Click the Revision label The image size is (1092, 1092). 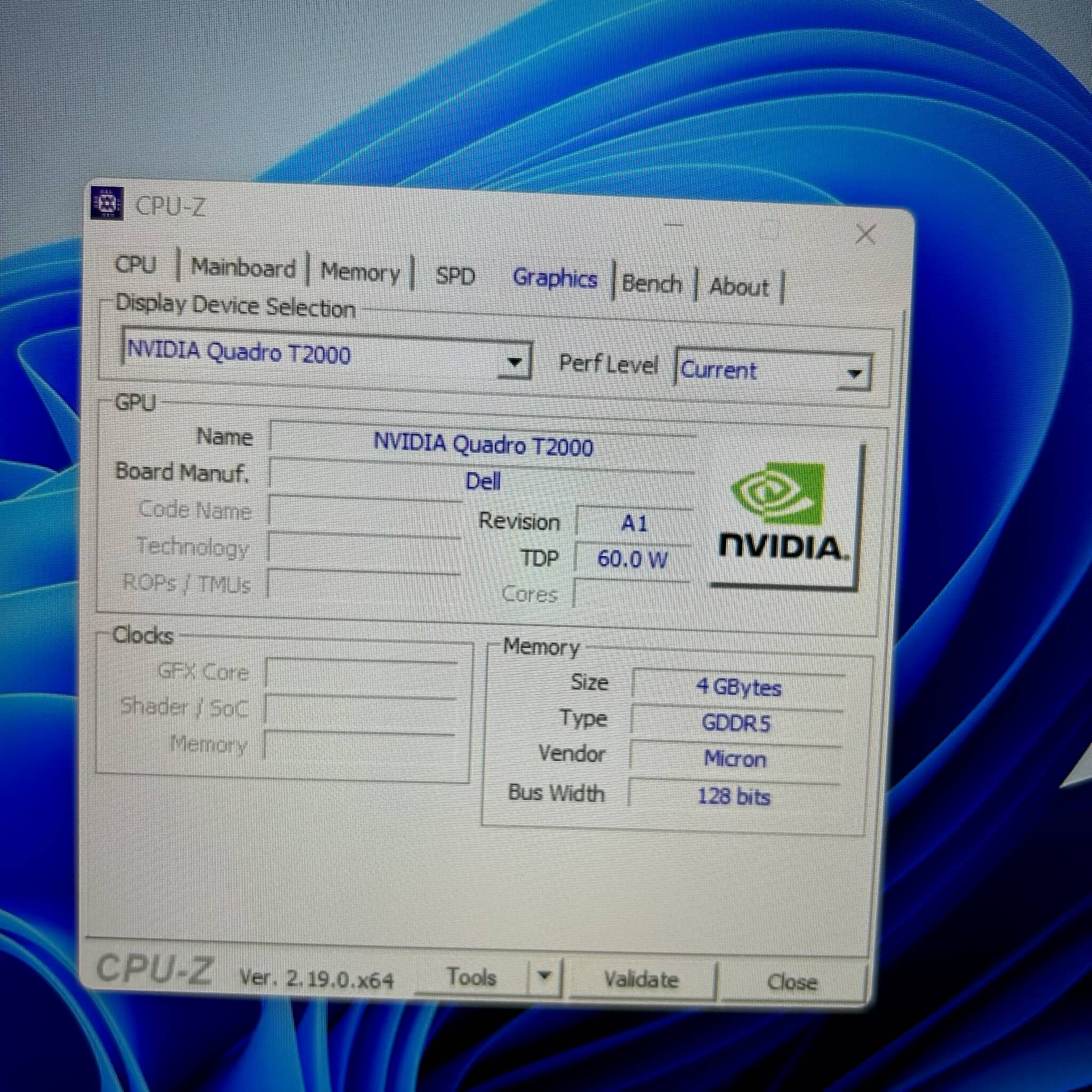click(x=519, y=521)
